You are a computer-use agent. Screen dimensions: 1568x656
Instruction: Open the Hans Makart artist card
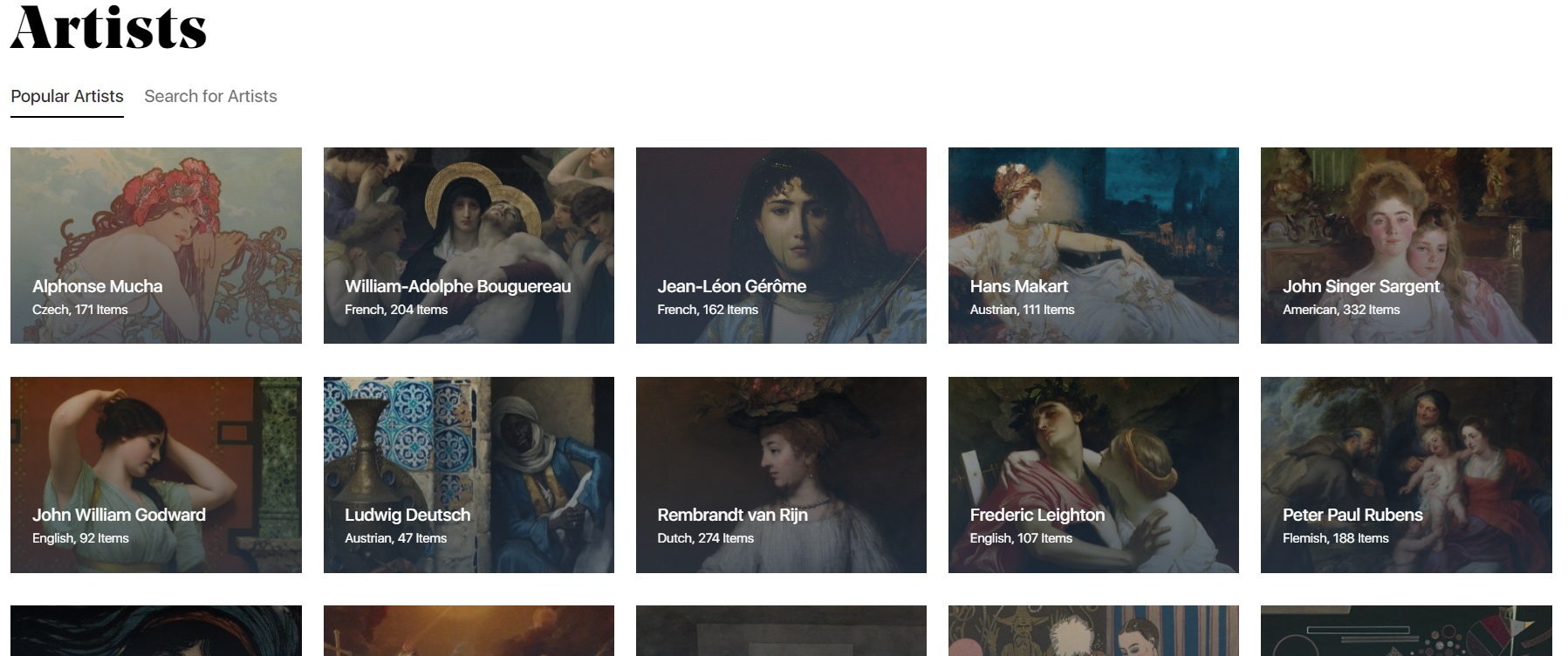pyautogui.click(x=1093, y=245)
